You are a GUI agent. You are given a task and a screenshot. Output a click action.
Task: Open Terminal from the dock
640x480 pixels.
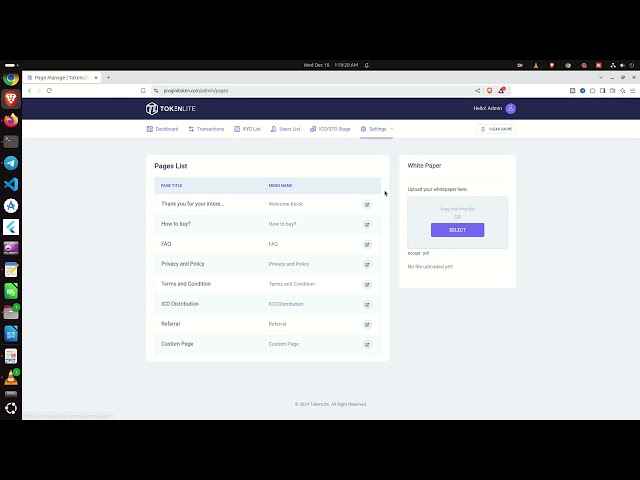pyautogui.click(x=11, y=141)
